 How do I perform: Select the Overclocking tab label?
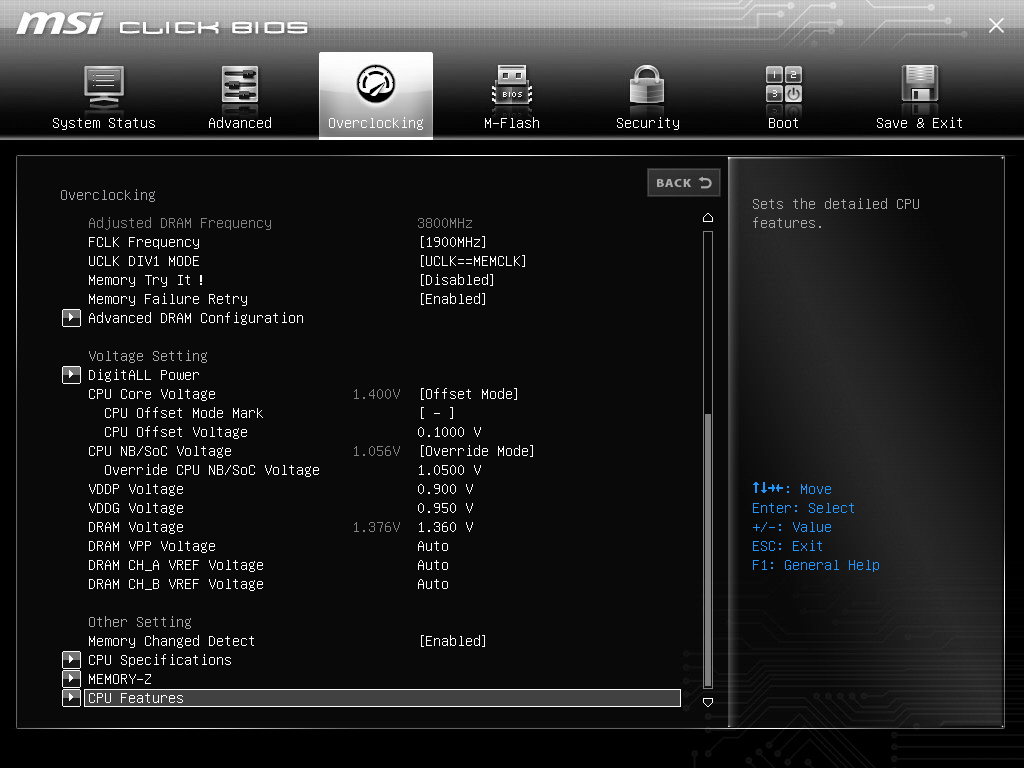376,123
